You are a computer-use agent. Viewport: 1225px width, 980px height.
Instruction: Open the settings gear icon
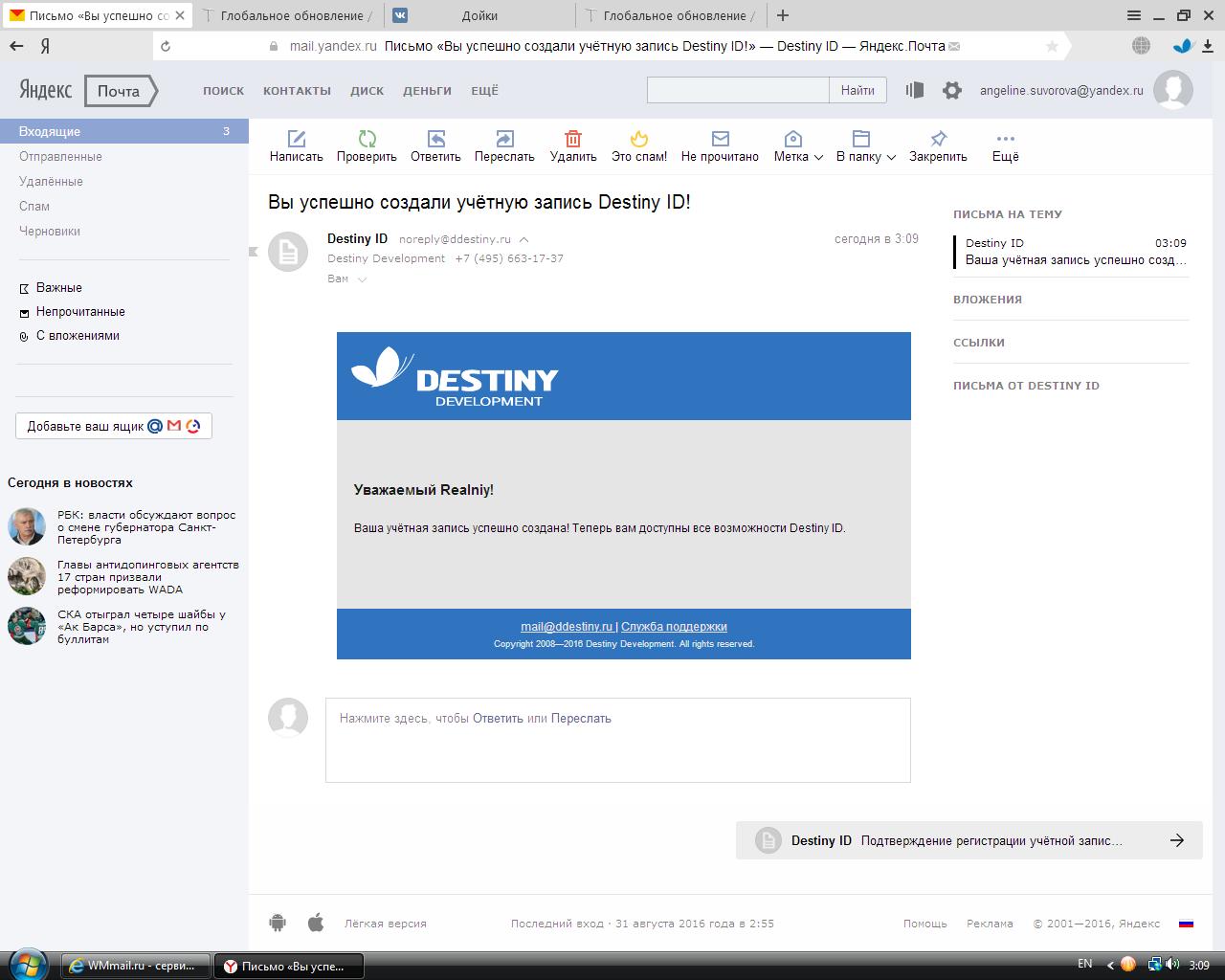coord(951,90)
